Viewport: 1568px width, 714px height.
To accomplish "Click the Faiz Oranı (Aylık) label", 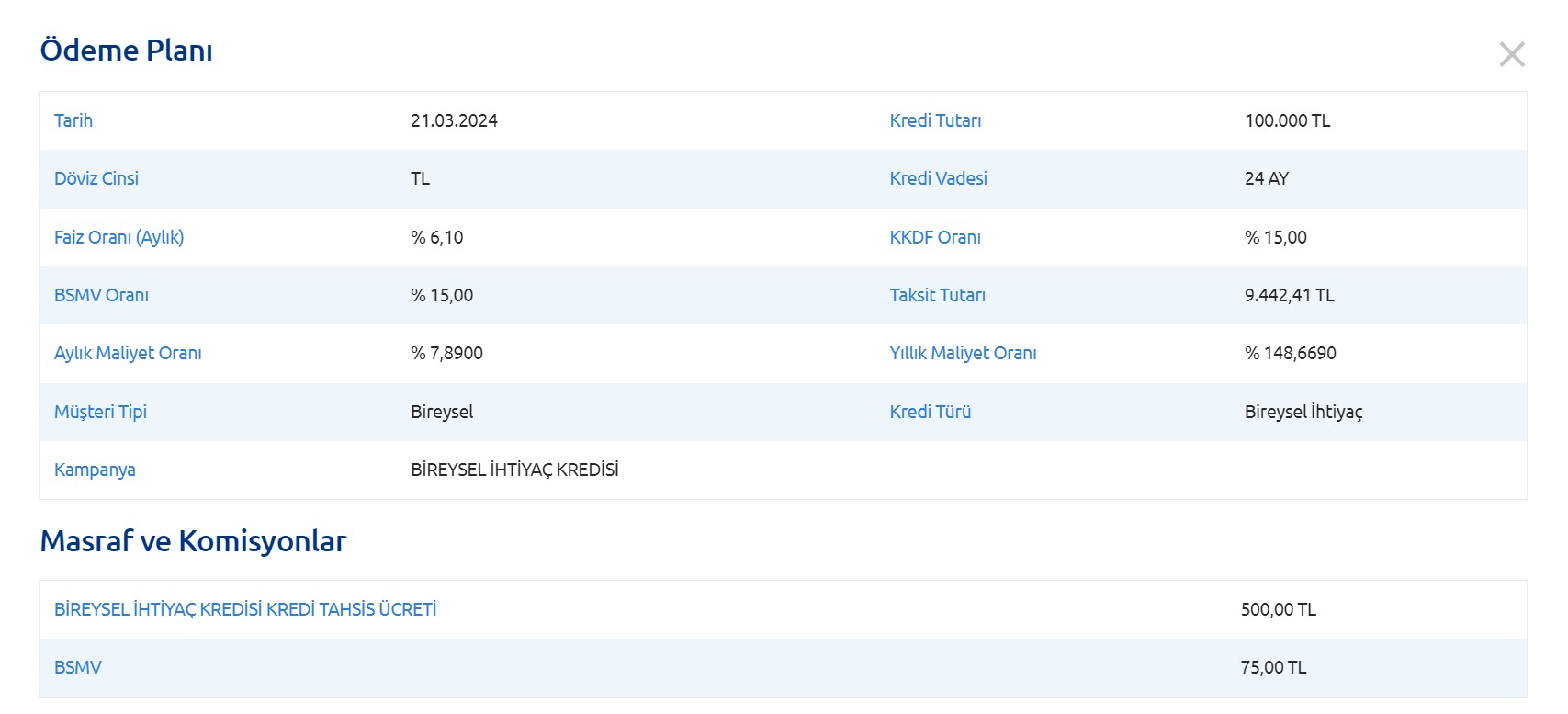I will coord(118,237).
